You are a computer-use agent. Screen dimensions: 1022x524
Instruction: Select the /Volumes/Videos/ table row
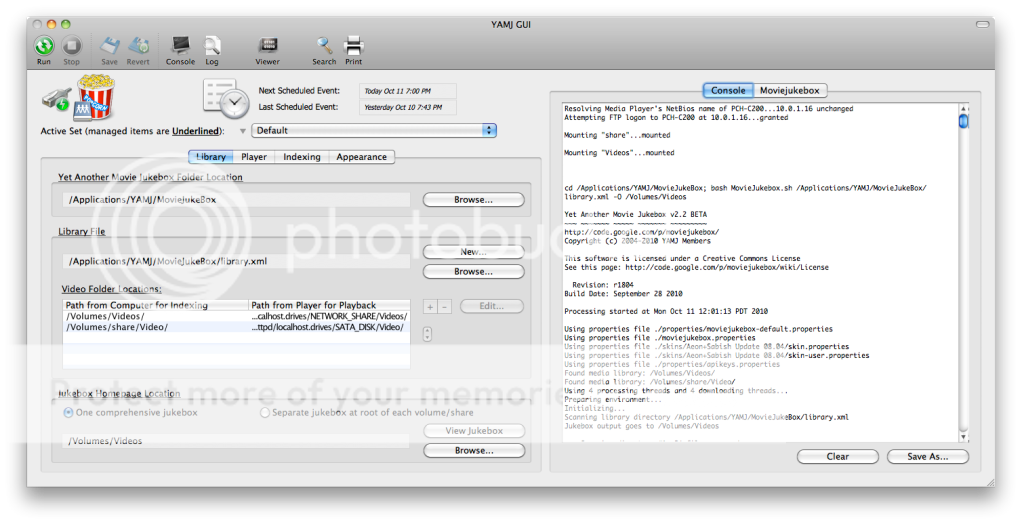point(237,316)
